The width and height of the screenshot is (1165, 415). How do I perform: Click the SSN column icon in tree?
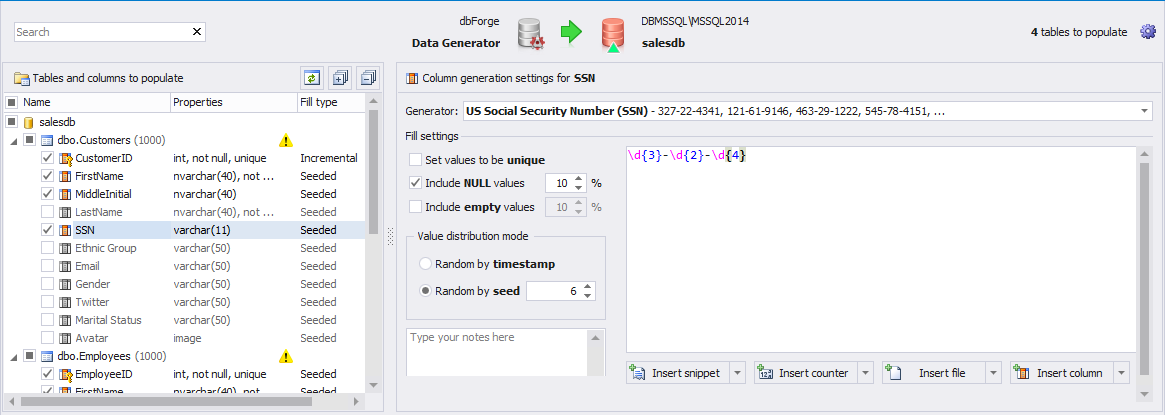coord(65,230)
